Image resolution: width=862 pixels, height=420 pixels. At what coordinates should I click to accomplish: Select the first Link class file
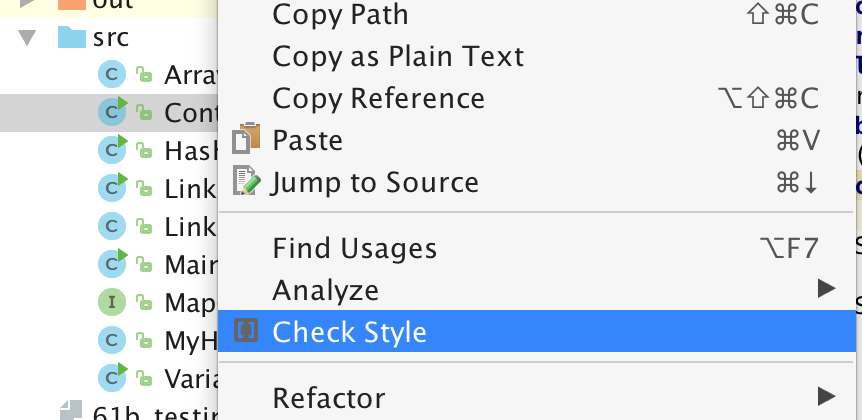coord(190,188)
